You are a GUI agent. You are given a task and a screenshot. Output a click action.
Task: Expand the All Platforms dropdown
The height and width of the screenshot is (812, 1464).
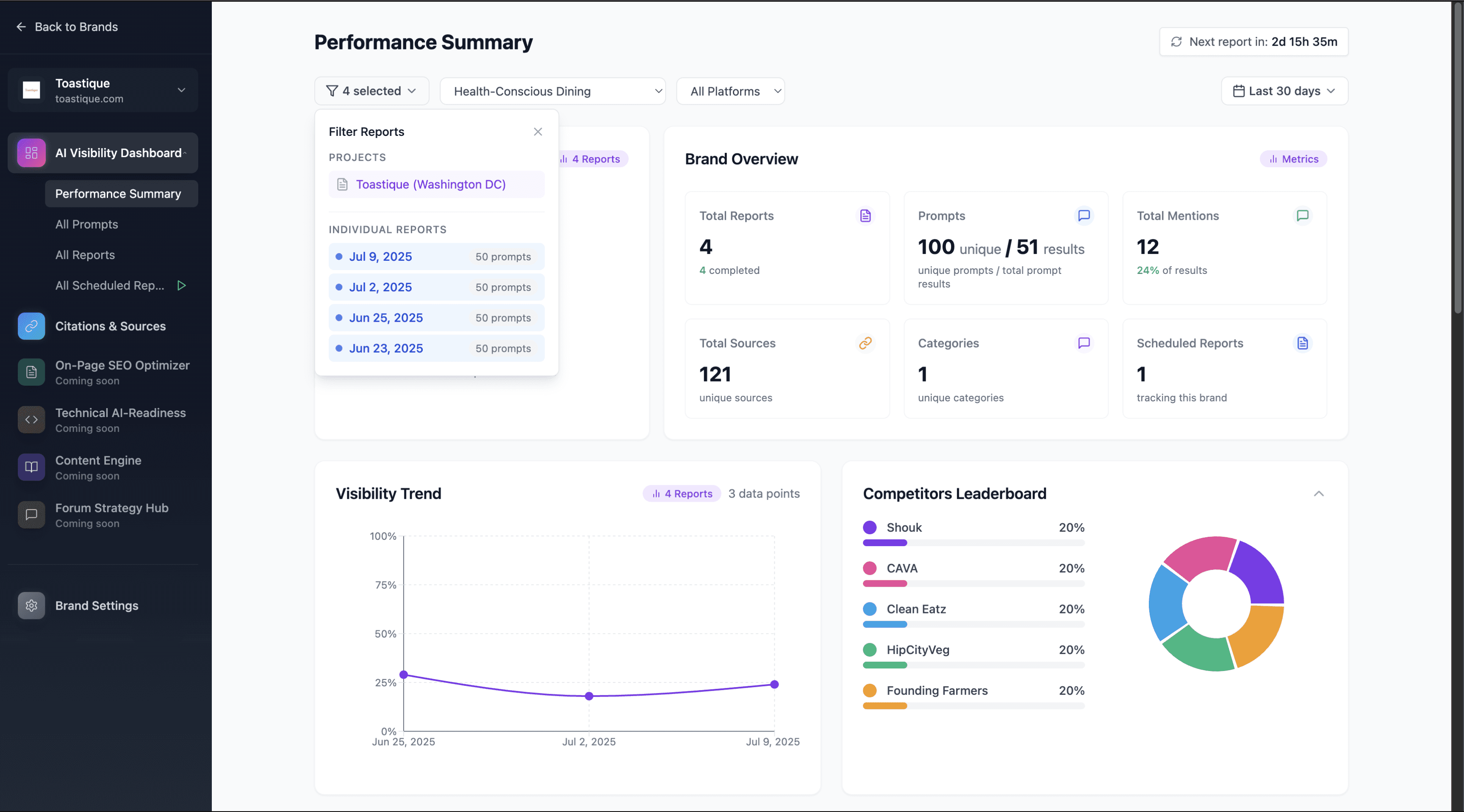(730, 91)
